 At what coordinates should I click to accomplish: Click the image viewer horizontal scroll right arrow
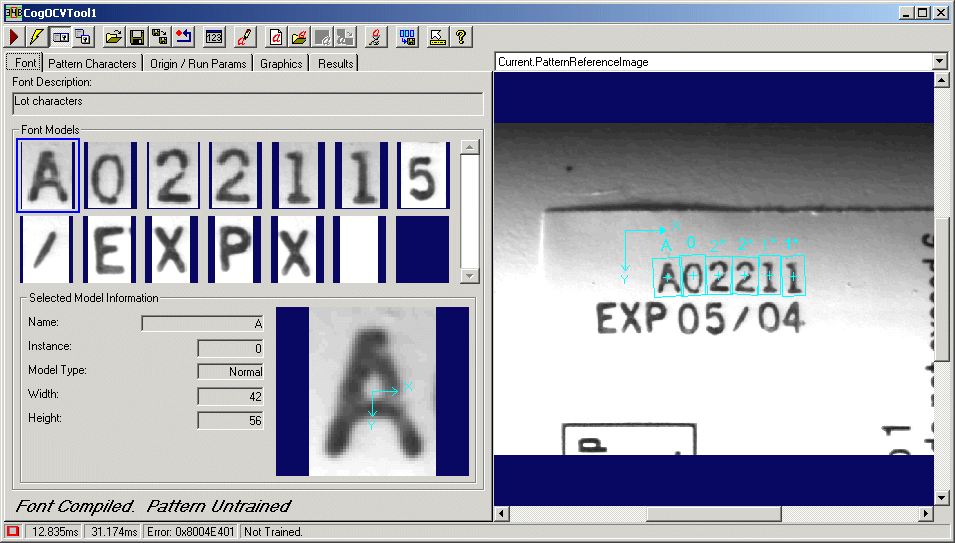[925, 513]
